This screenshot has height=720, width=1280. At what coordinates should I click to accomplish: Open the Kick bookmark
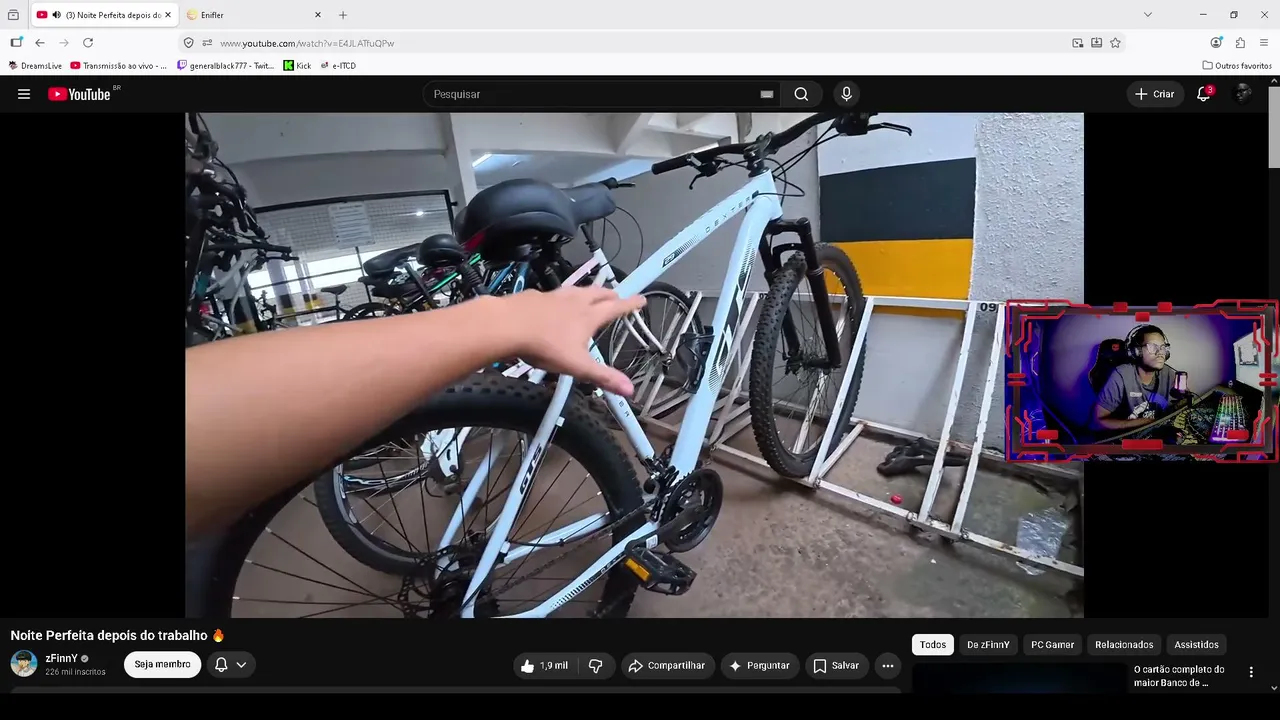(x=297, y=66)
